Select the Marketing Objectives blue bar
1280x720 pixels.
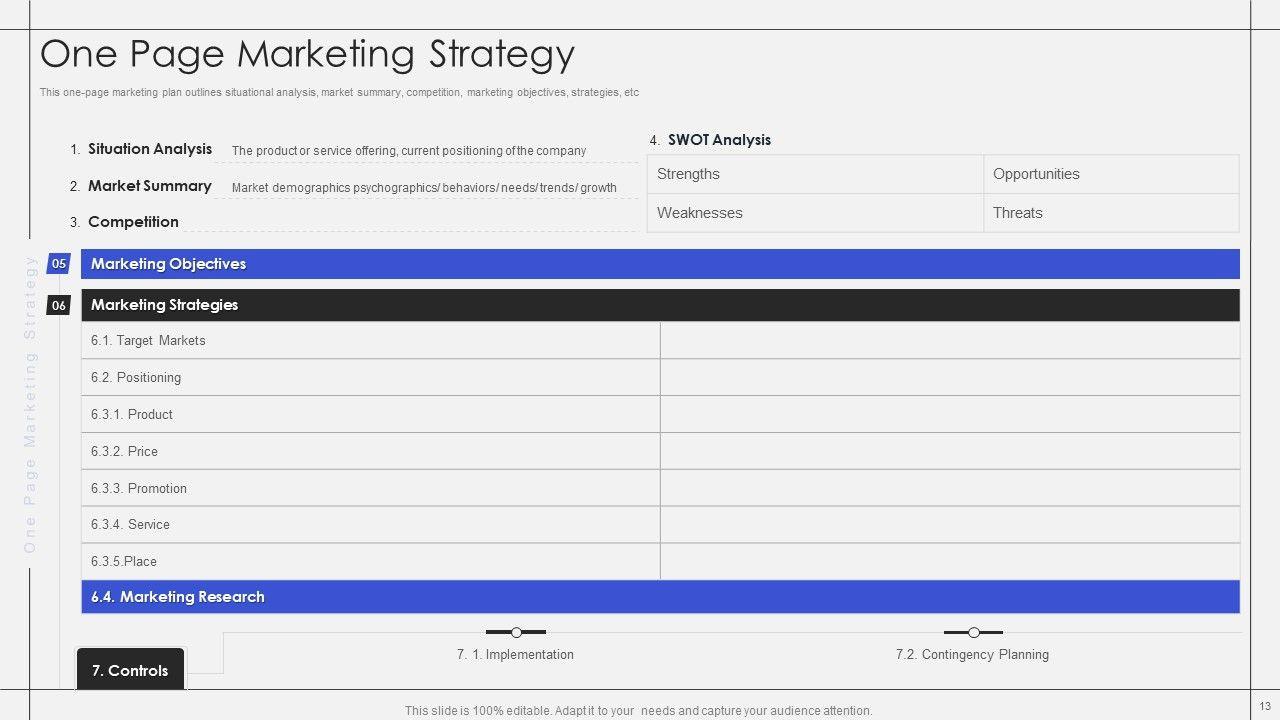point(660,264)
